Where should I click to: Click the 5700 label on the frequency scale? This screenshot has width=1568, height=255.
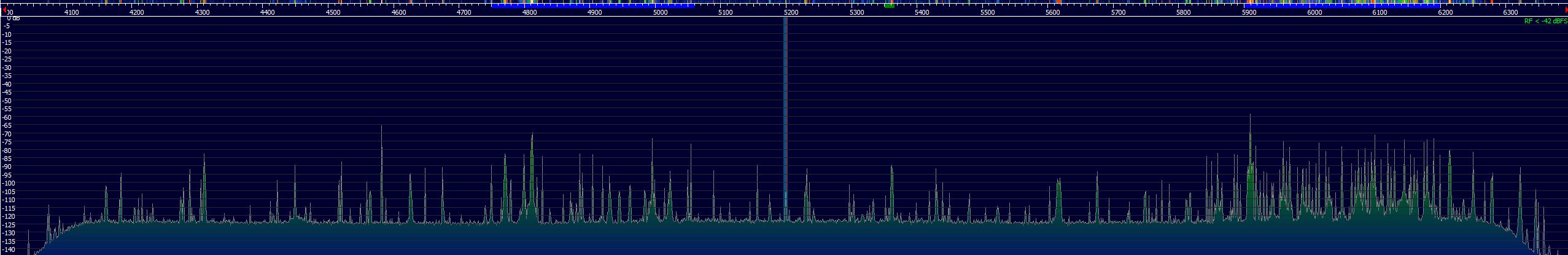[1118, 12]
